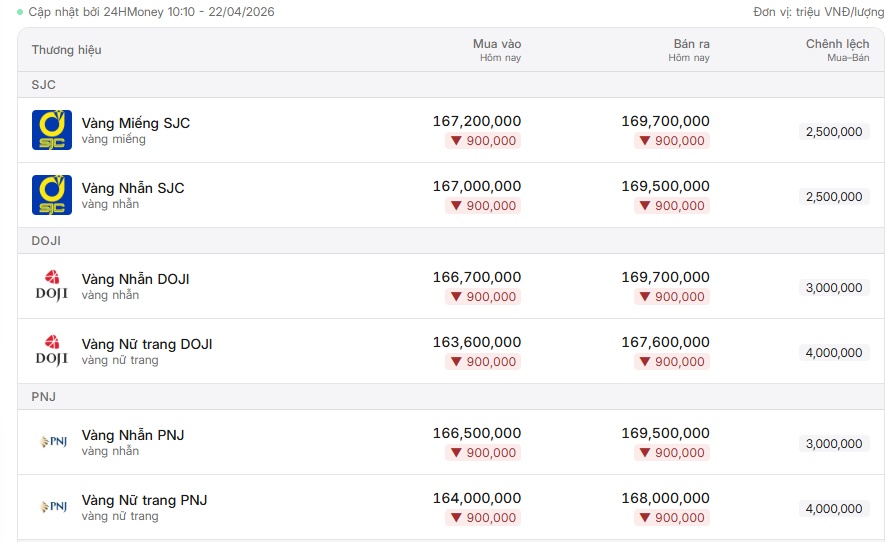Screen dimensions: 886x542
Task: Click the red down arrow under 167,200,000
Action: (x=456, y=141)
